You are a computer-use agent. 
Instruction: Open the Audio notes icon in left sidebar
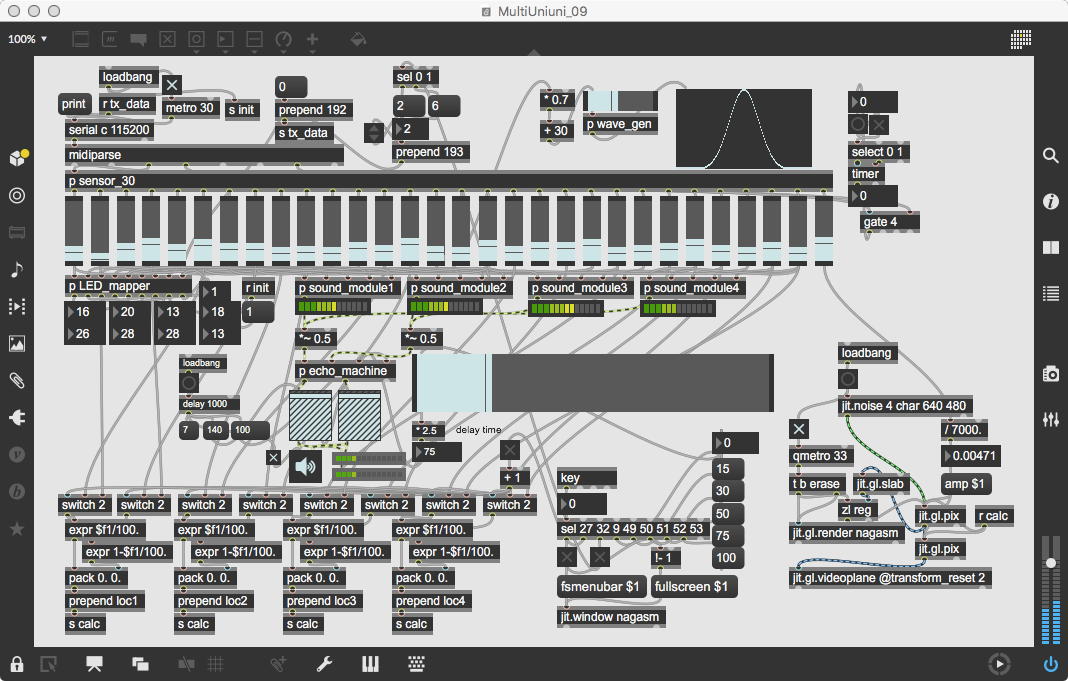point(17,270)
